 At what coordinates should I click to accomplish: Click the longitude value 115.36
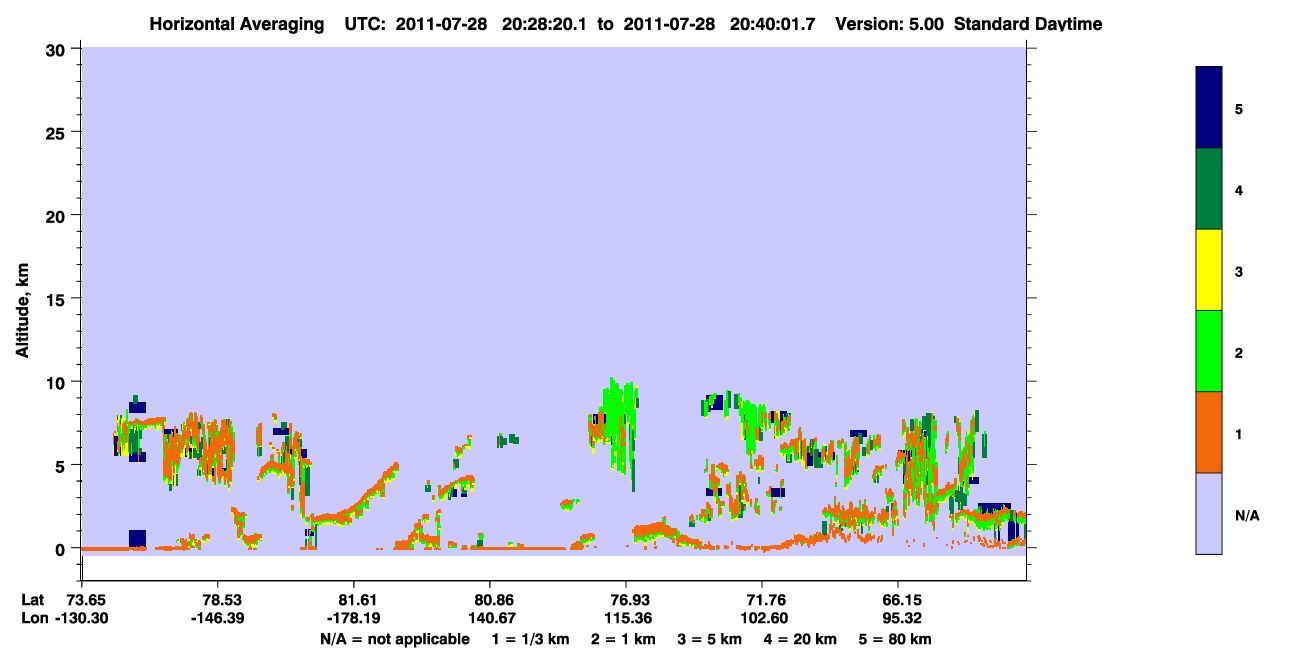pyautogui.click(x=626, y=618)
